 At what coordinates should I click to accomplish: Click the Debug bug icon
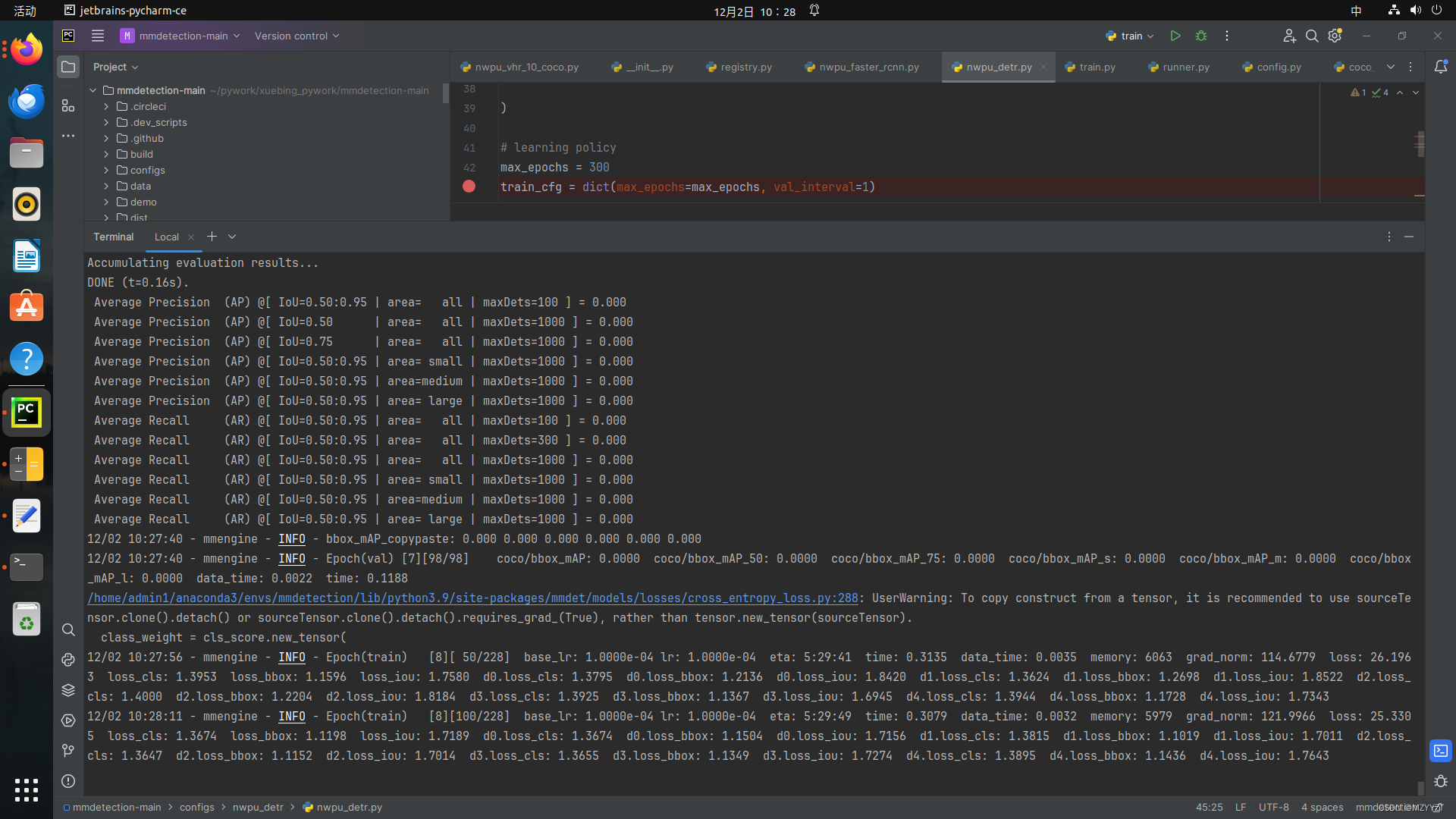tap(1201, 36)
